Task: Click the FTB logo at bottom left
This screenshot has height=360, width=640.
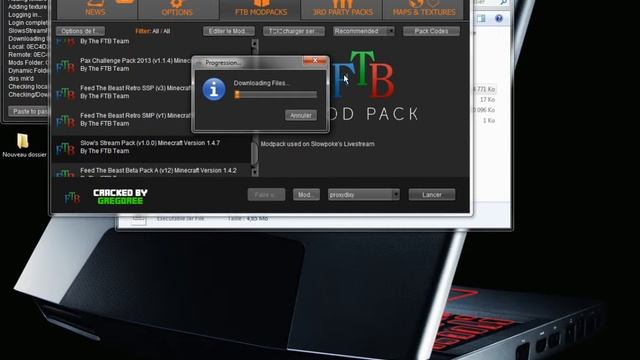Action: pos(72,198)
